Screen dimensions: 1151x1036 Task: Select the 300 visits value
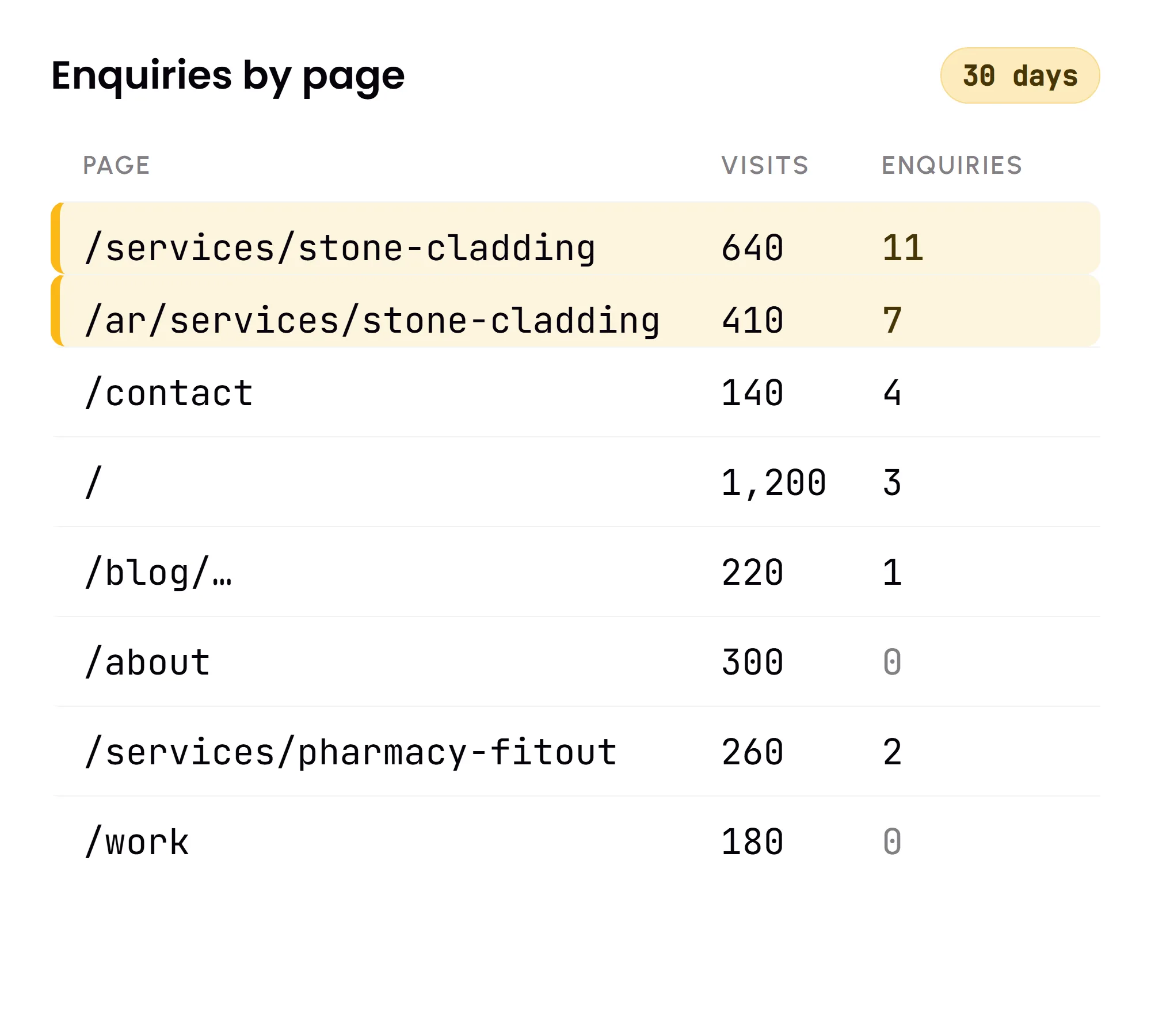753,662
